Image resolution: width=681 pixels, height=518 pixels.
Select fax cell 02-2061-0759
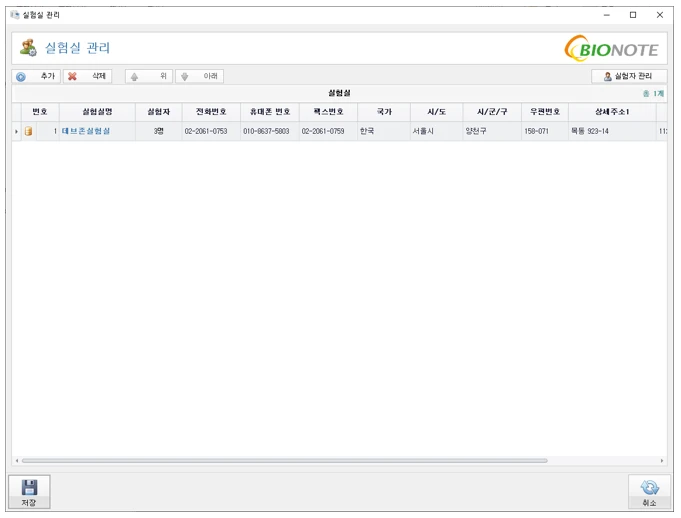pyautogui.click(x=328, y=131)
